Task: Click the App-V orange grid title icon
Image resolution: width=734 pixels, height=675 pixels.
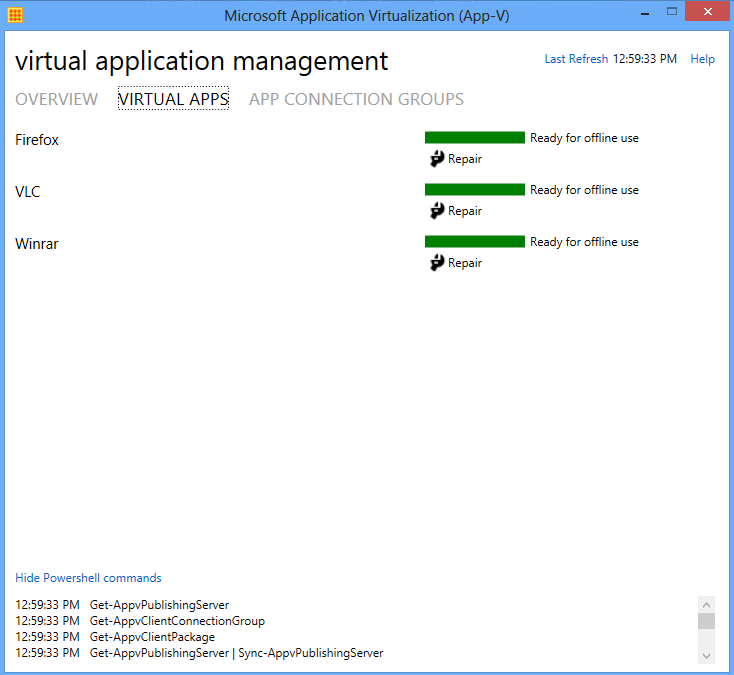Action: [x=15, y=15]
